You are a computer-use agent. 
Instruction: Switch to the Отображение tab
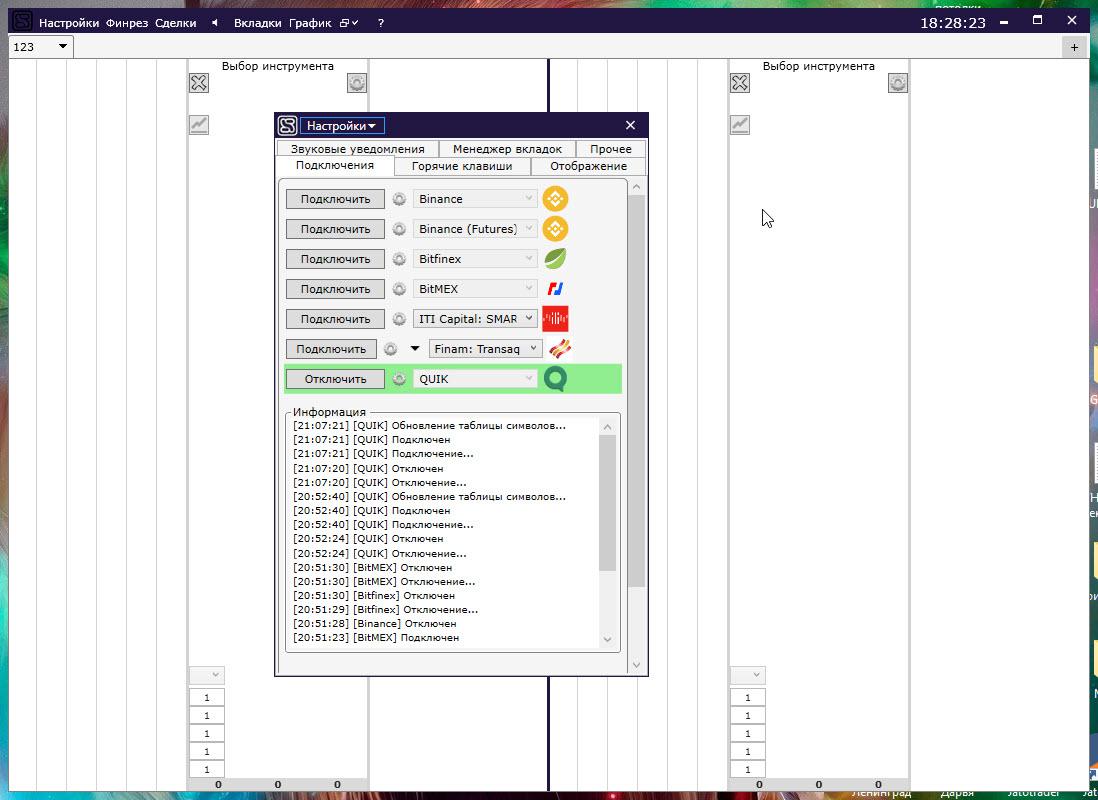[x=588, y=166]
